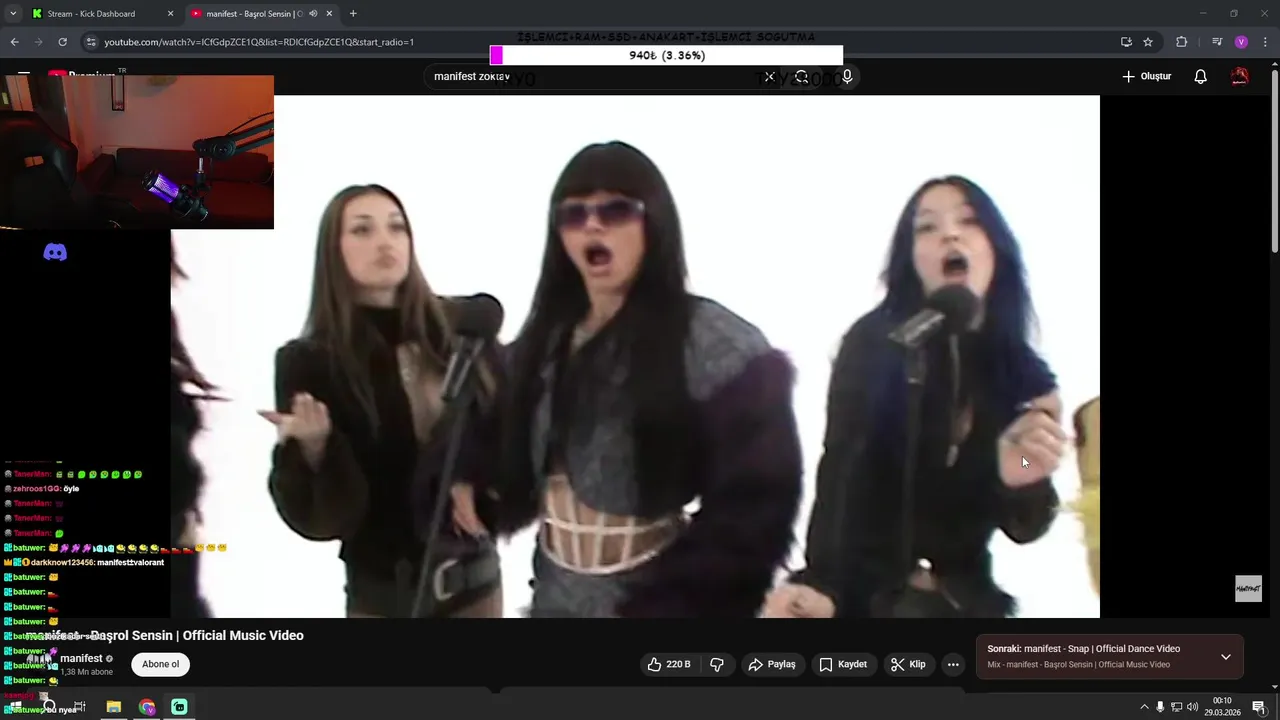Click the video player to pause
Screen dimensions: 1280x720
point(635,356)
